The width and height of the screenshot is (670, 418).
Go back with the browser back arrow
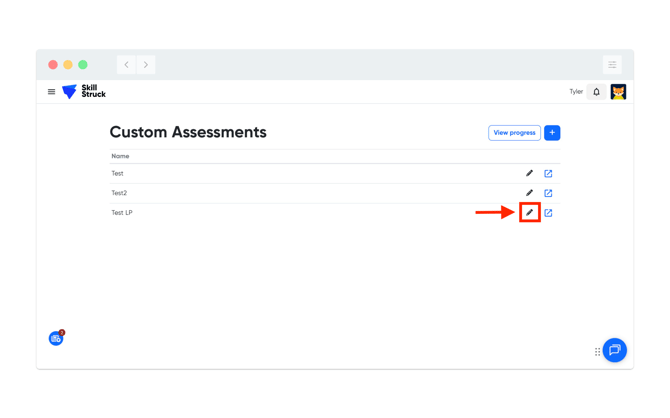[126, 65]
